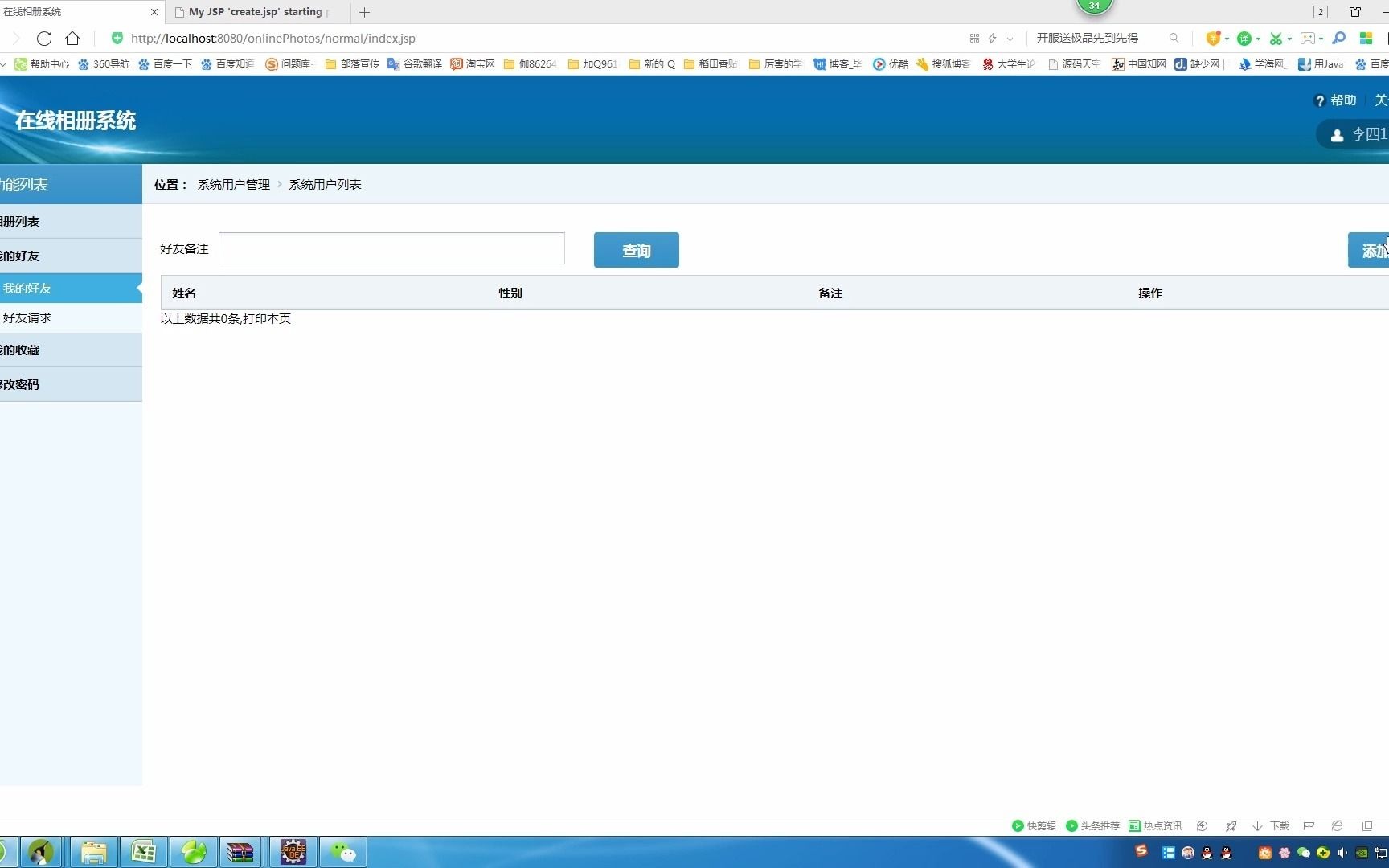Open the address bar QR grid icon
1389x868 pixels.
(974, 38)
